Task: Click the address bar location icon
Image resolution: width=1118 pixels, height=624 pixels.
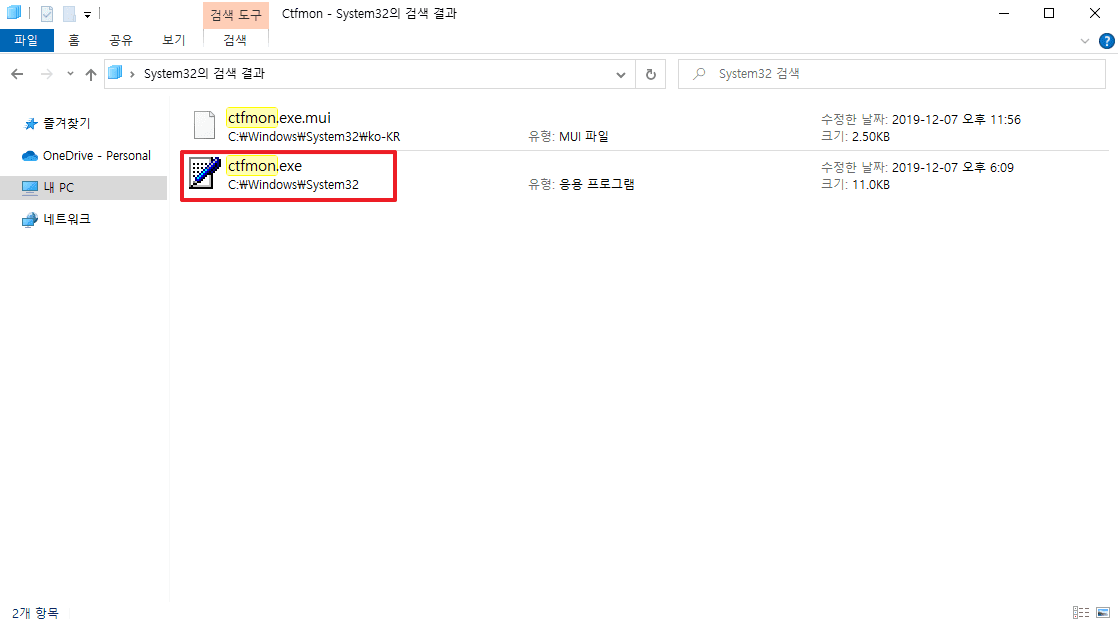Action: coord(115,73)
